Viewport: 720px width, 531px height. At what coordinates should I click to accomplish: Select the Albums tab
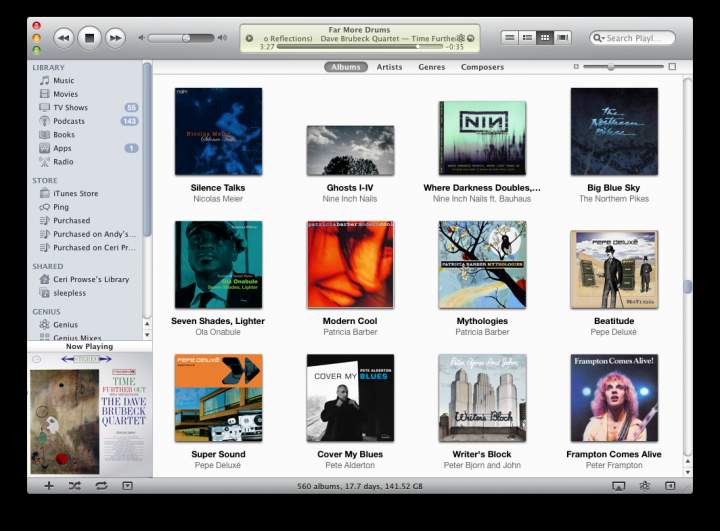pyautogui.click(x=346, y=67)
